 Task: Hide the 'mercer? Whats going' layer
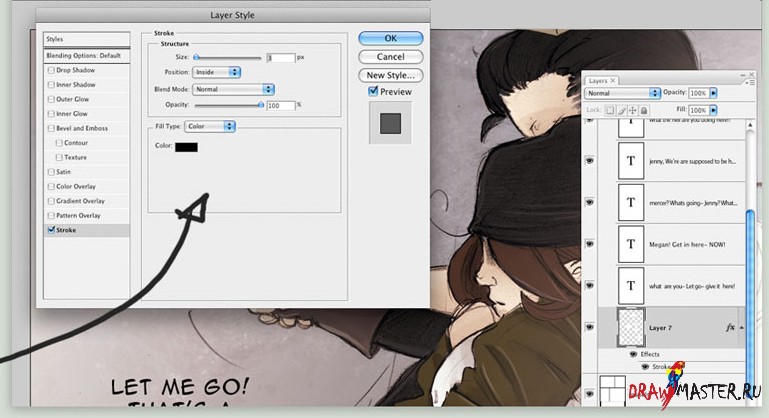click(x=590, y=202)
